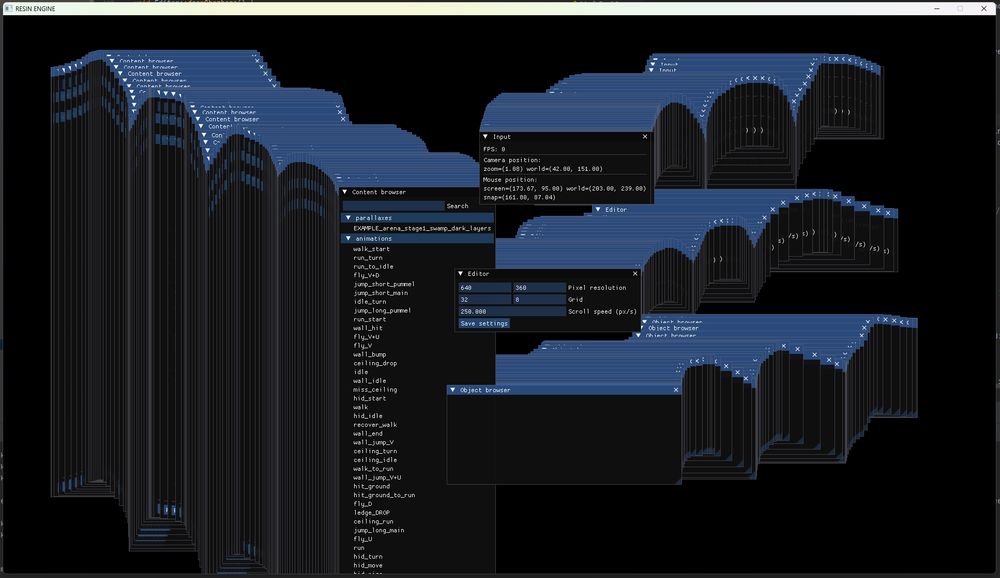Edit the pixel resolution height field 360
The width and height of the screenshot is (1000, 578).
539,288
